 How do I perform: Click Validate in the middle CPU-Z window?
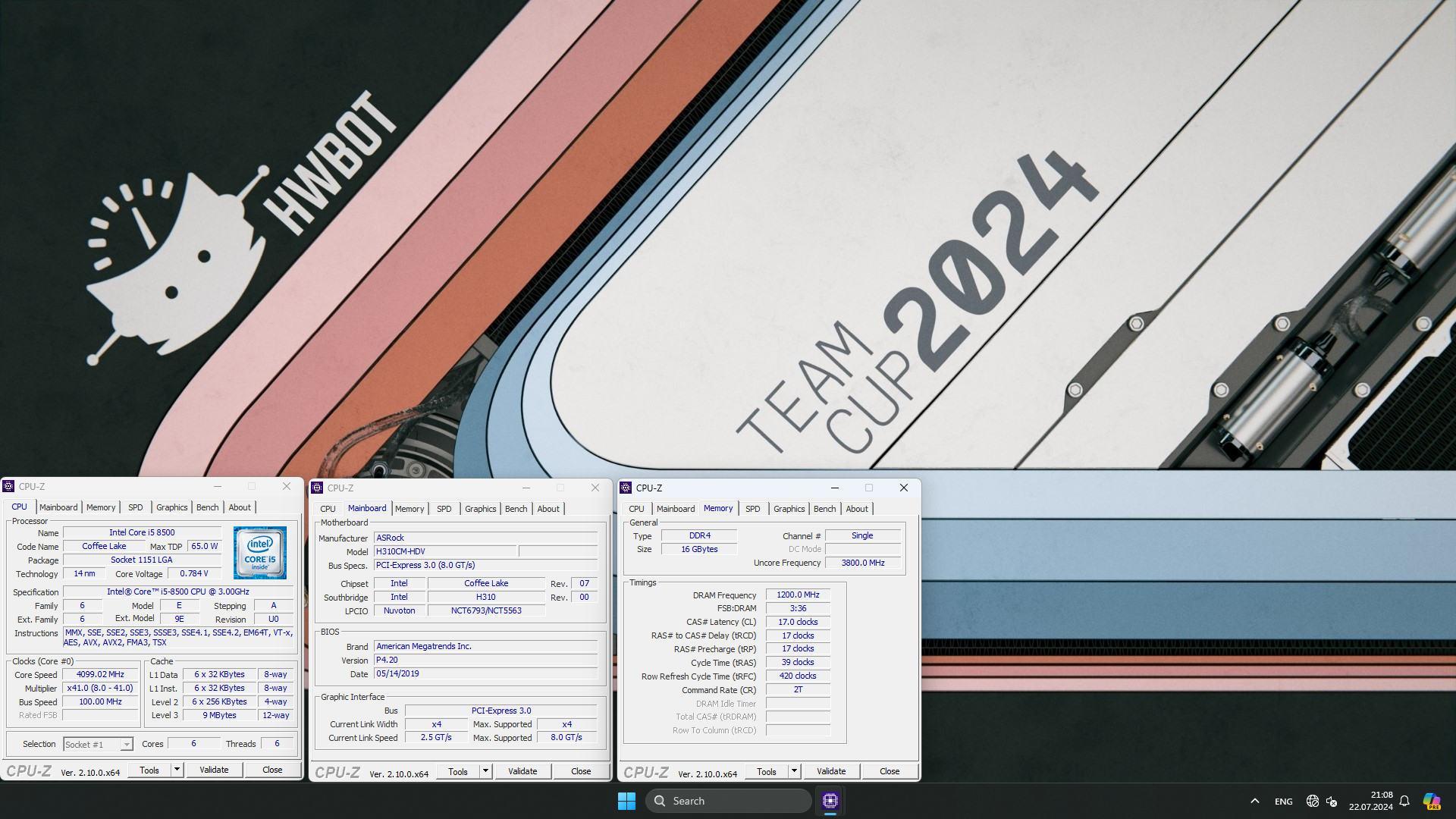point(522,771)
